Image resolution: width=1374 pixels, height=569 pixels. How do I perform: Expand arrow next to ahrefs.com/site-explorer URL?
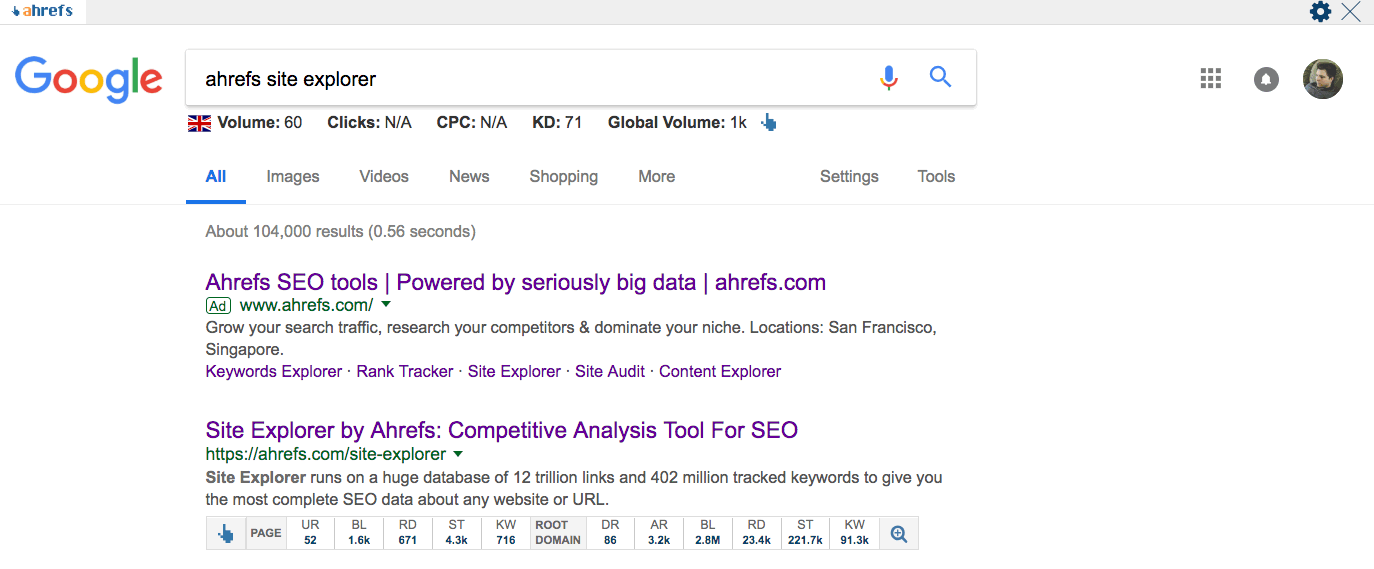[458, 453]
